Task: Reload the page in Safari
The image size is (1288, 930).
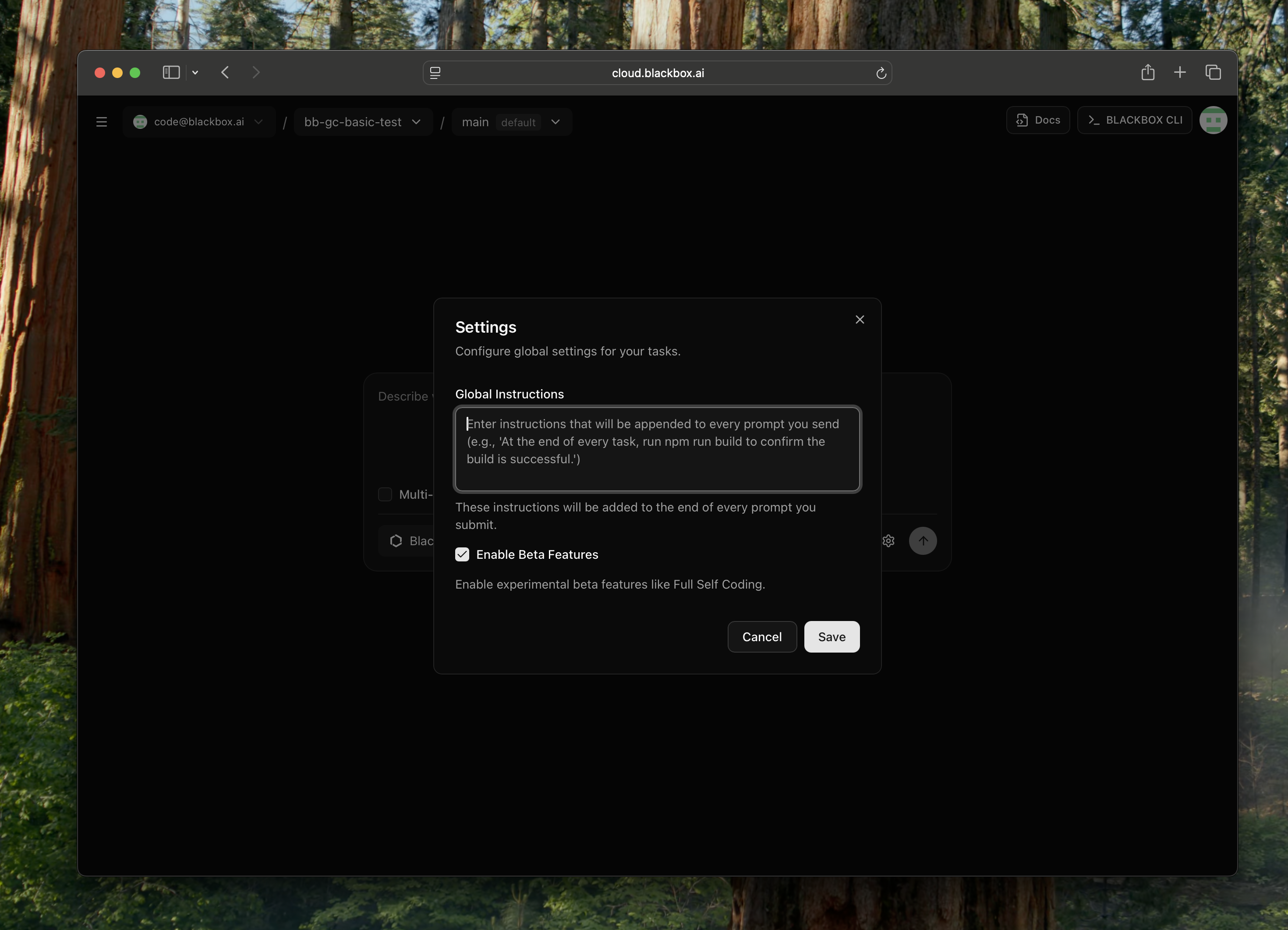Action: click(x=881, y=73)
